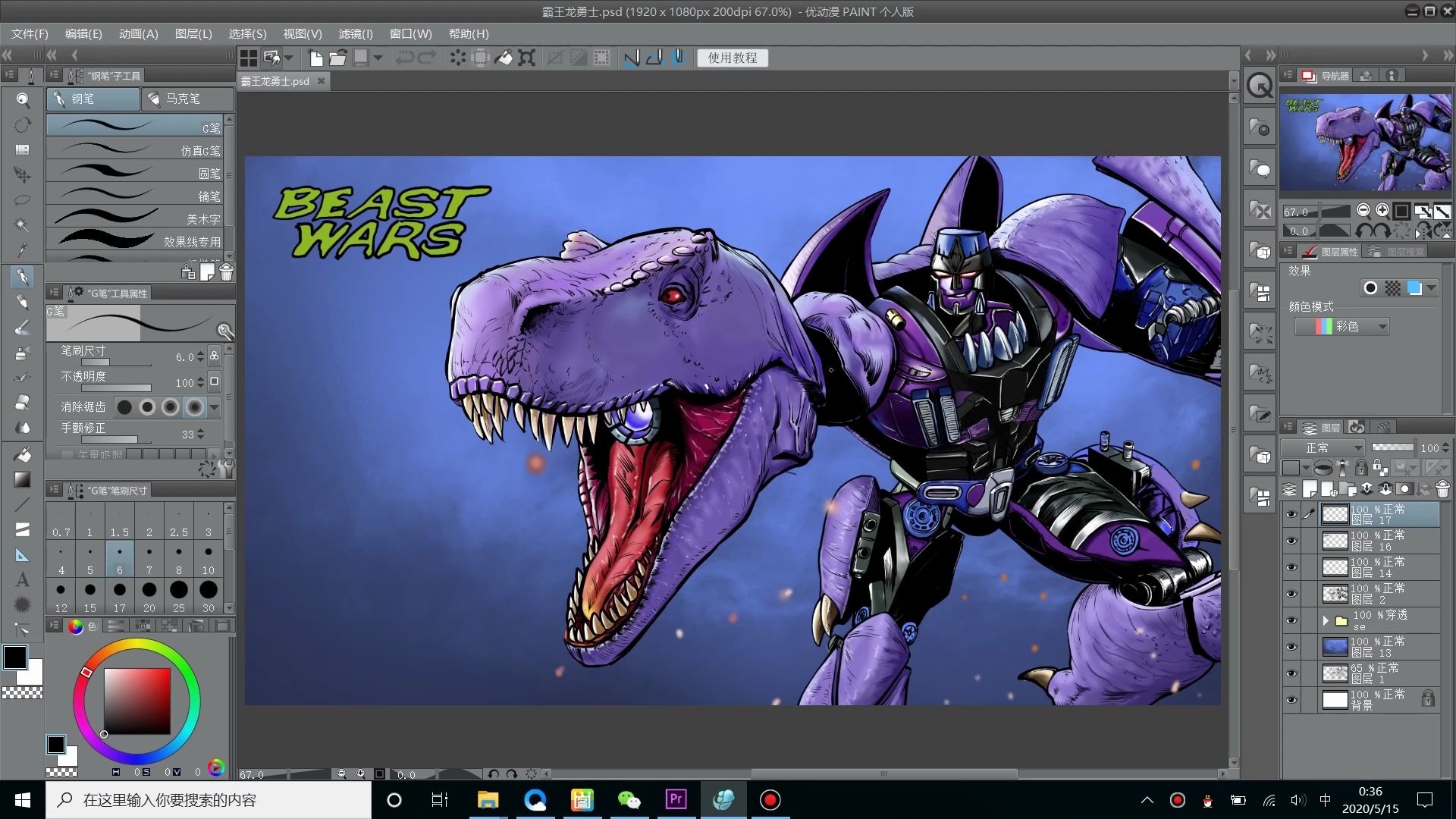Click the 使用教程 button
This screenshot has height=819, width=1456.
pos(733,58)
